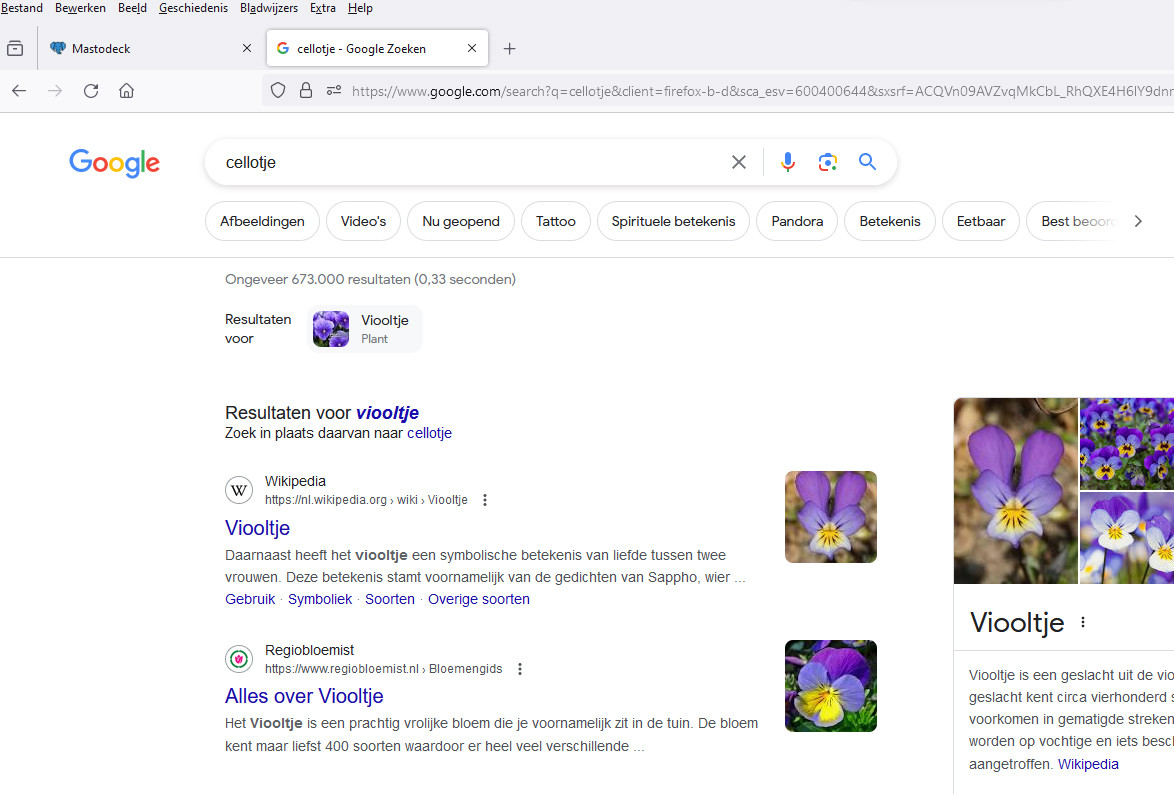This screenshot has width=1174, height=794.
Task: Open Wikipedia result flower thumbnail
Action: [830, 517]
